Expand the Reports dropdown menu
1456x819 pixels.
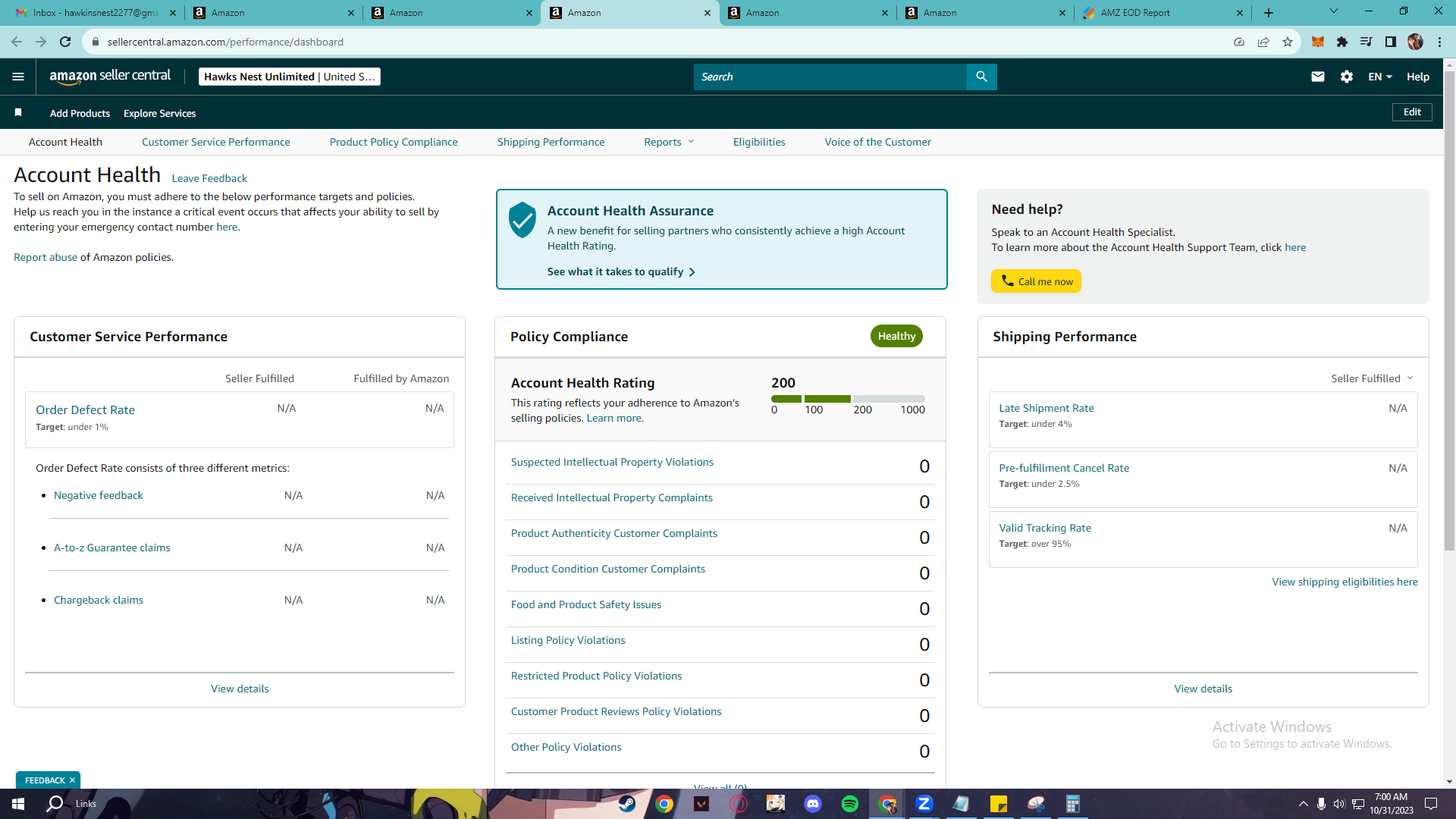[x=669, y=142]
